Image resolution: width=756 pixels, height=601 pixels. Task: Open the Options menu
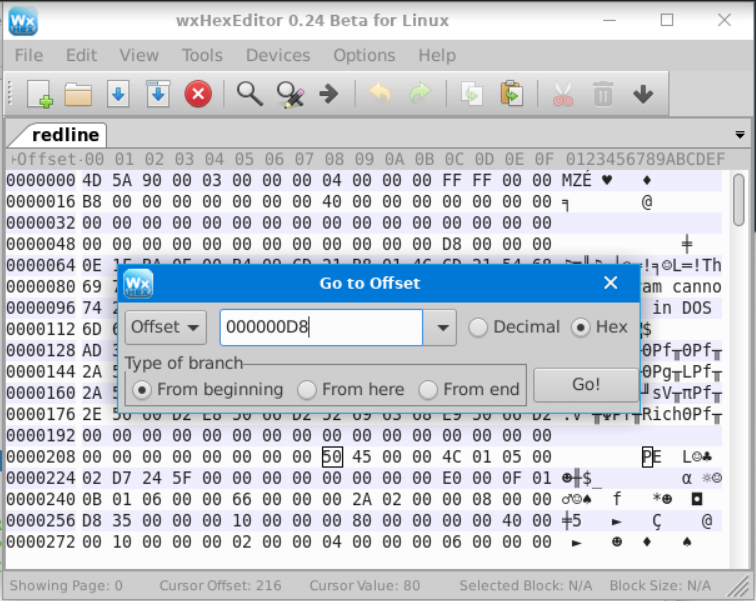pyautogui.click(x=364, y=55)
